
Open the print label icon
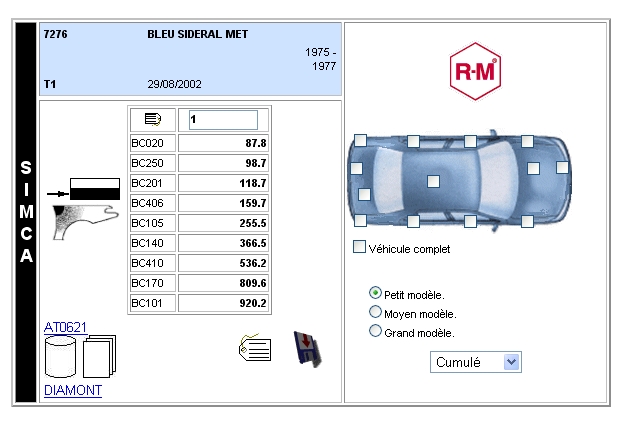click(x=255, y=348)
